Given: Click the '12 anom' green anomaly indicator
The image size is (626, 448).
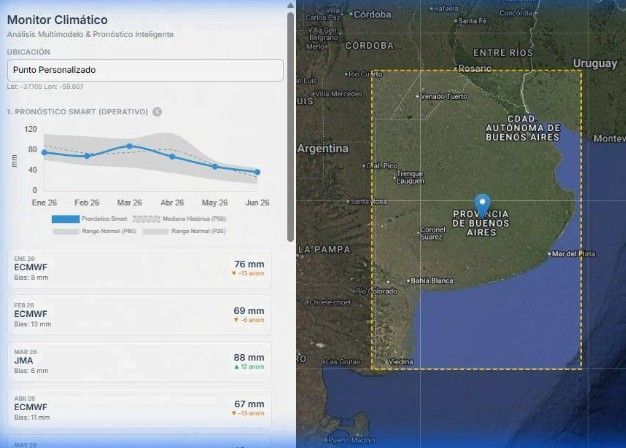Looking at the screenshot, I should [x=249, y=367].
